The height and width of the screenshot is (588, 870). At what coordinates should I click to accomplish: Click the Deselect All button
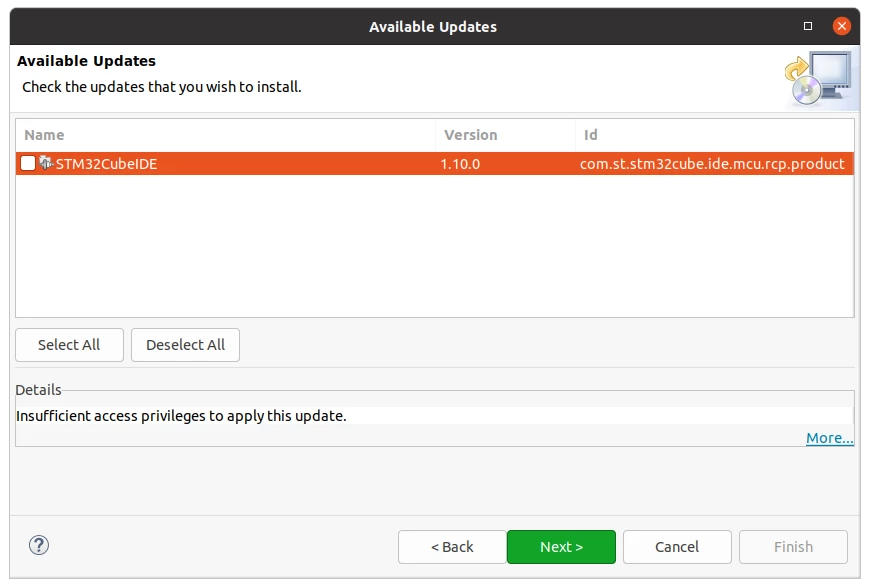(x=185, y=345)
